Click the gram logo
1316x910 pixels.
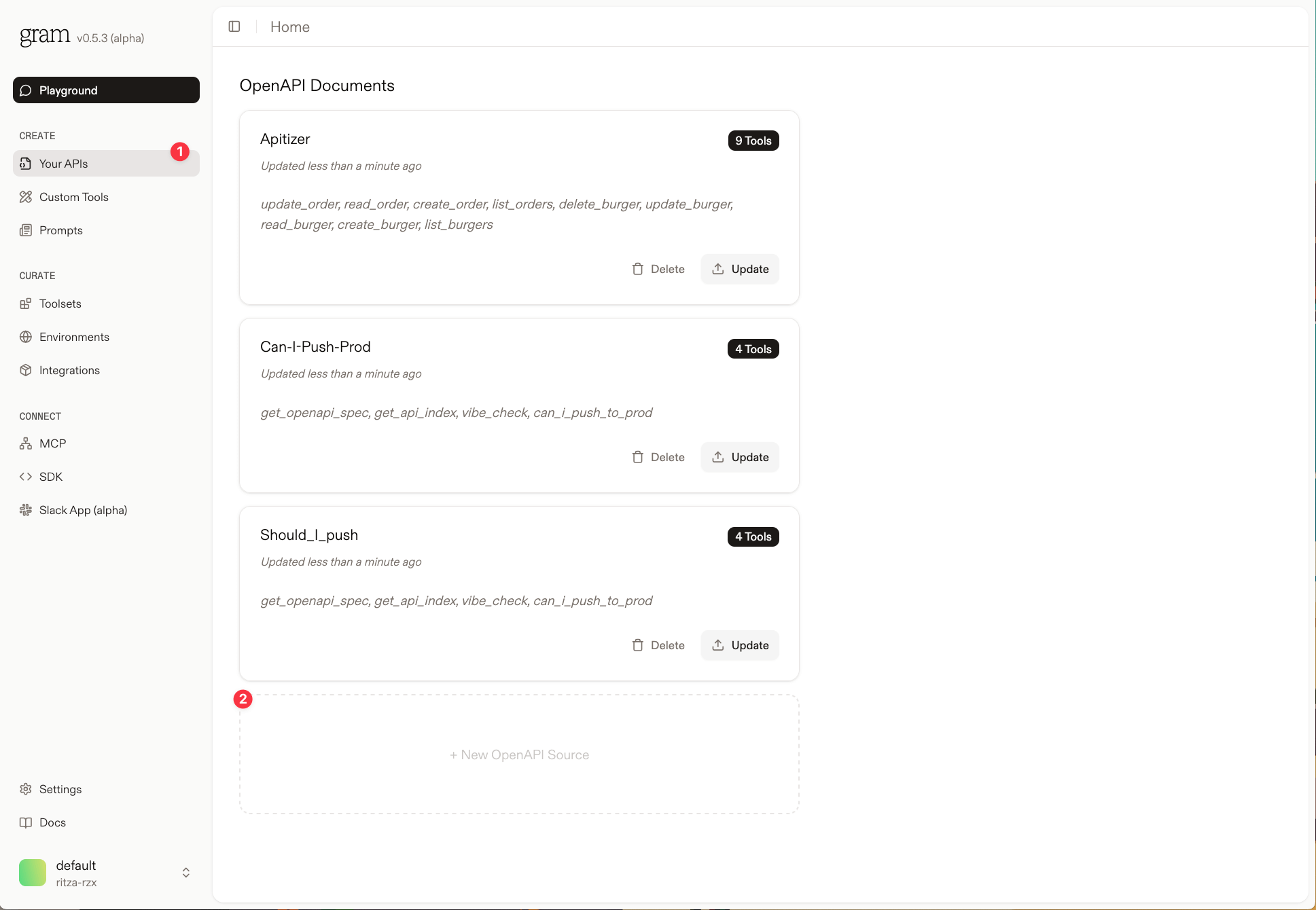coord(45,35)
